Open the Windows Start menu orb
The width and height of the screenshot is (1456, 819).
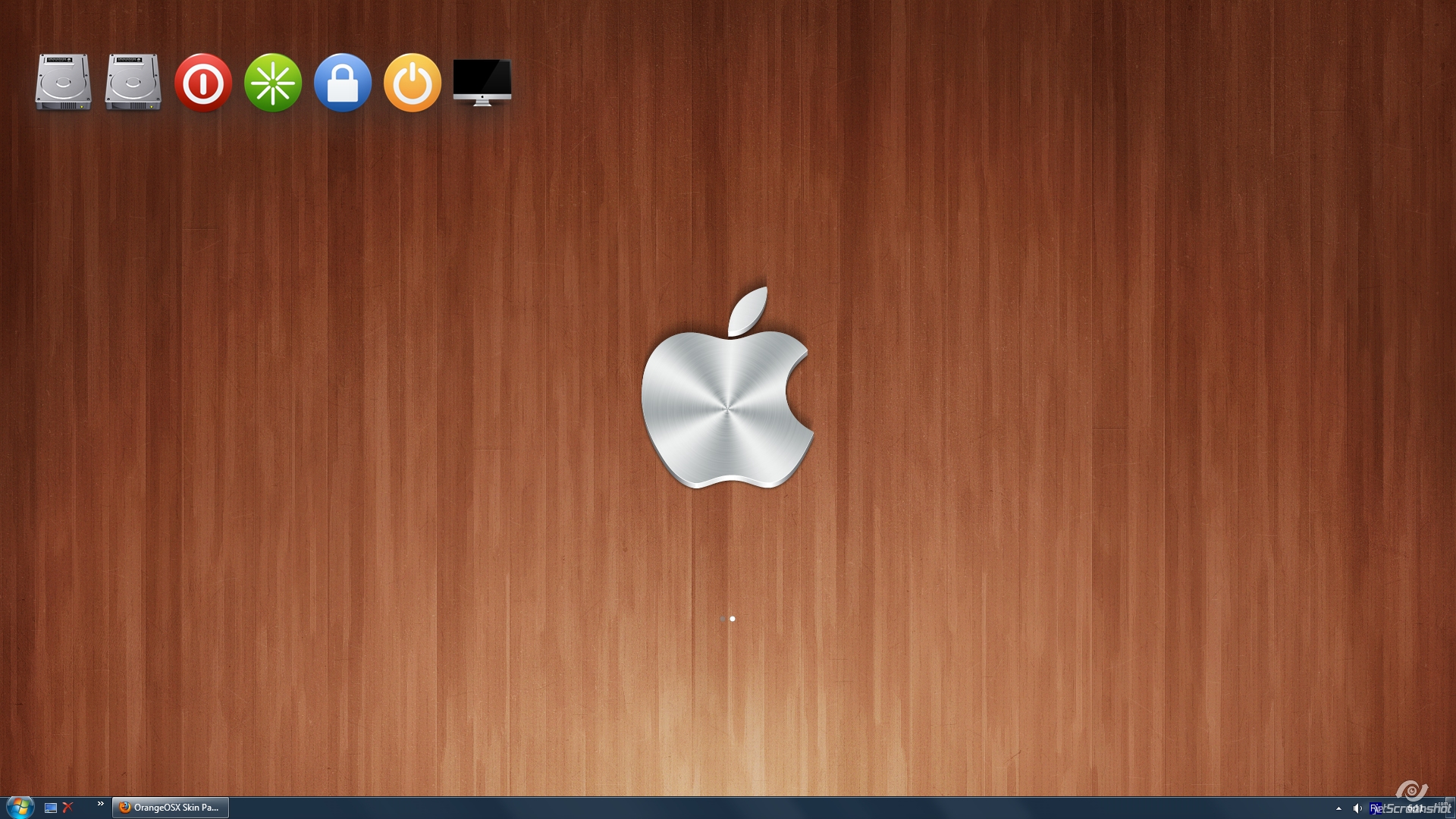pos(20,807)
